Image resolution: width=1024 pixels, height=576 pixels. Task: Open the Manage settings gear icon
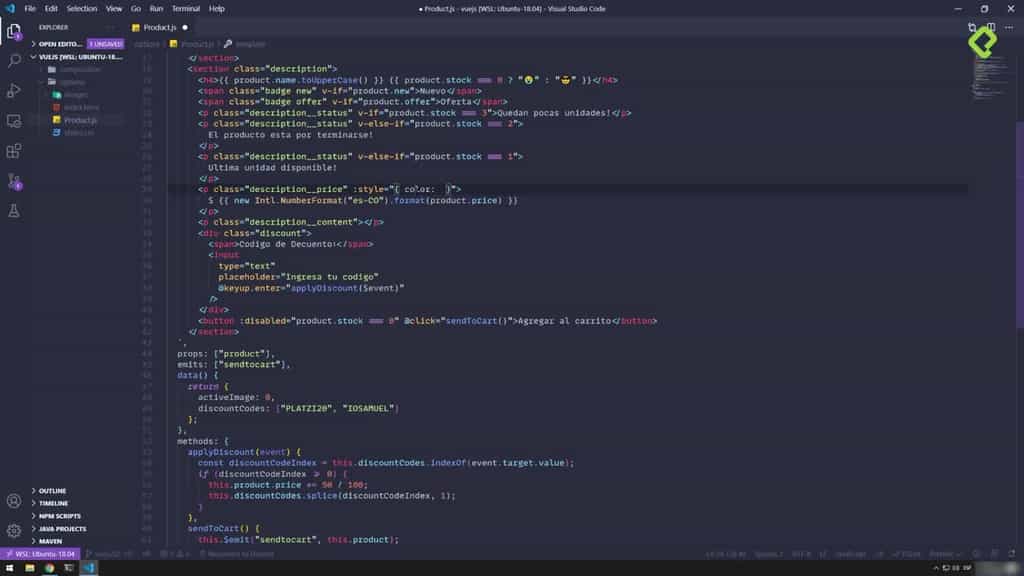(x=13, y=530)
